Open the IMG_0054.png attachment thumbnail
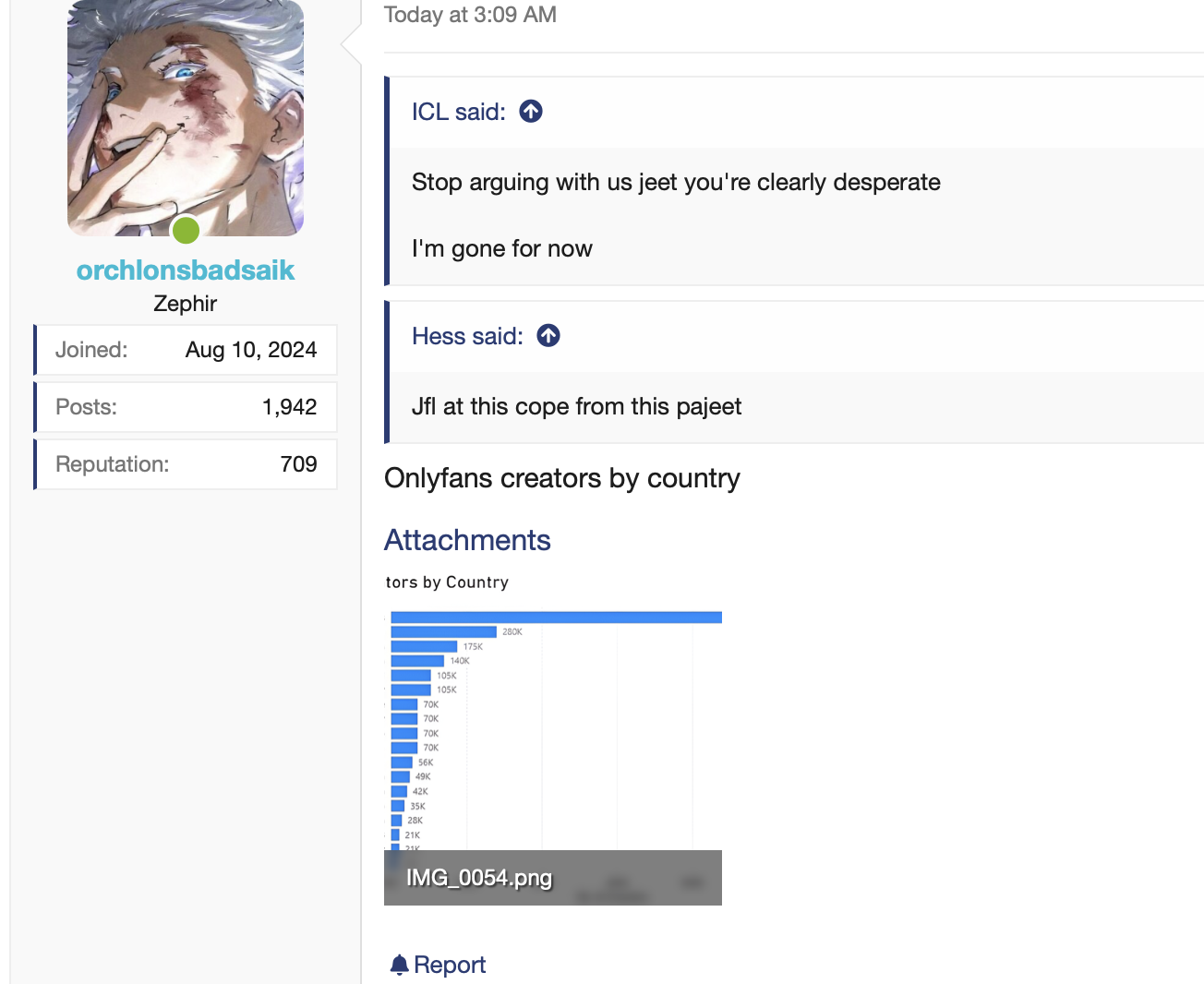The image size is (1204, 984). pyautogui.click(x=553, y=739)
